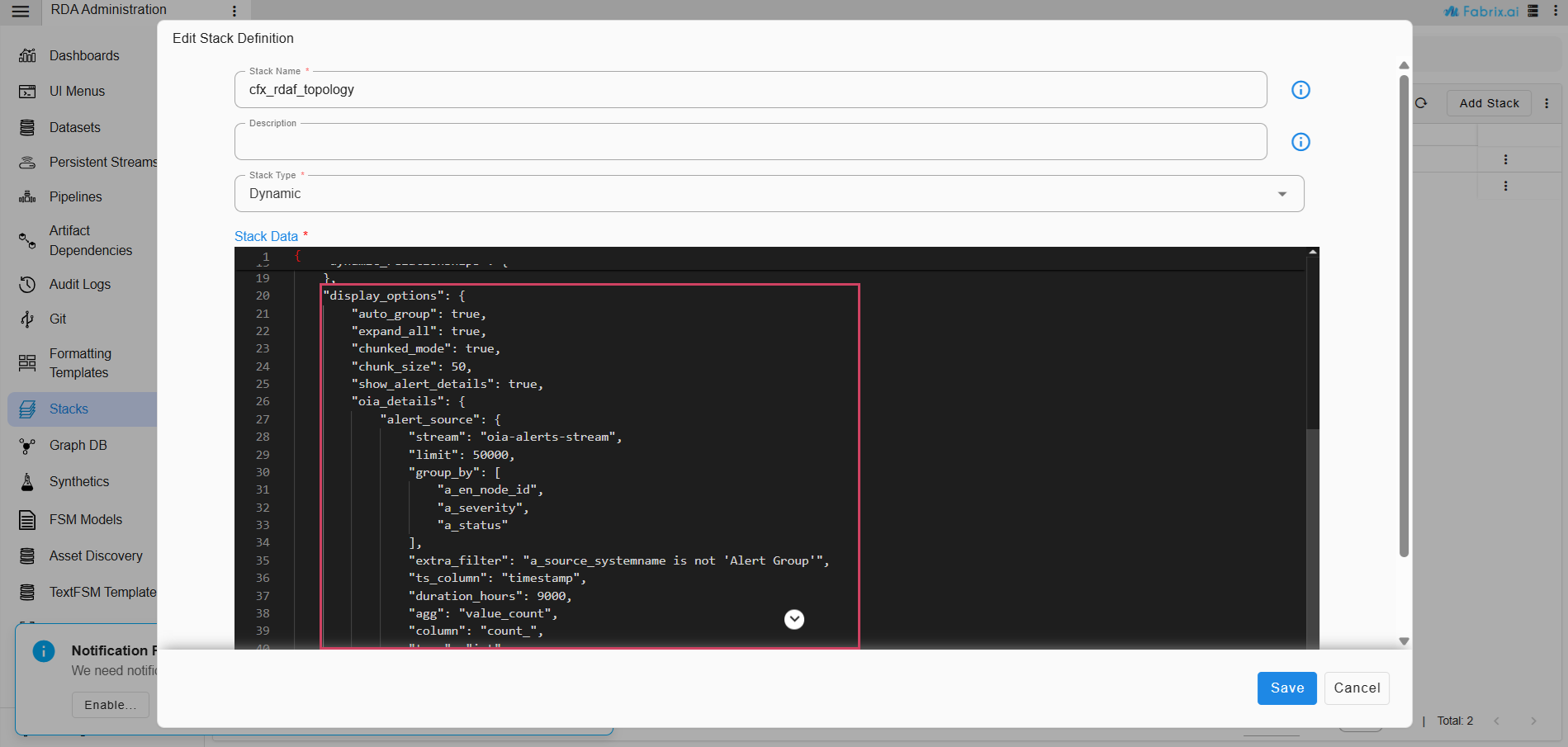The width and height of the screenshot is (1568, 747).
Task: Open the Stack Type dropdown
Action: coord(770,194)
